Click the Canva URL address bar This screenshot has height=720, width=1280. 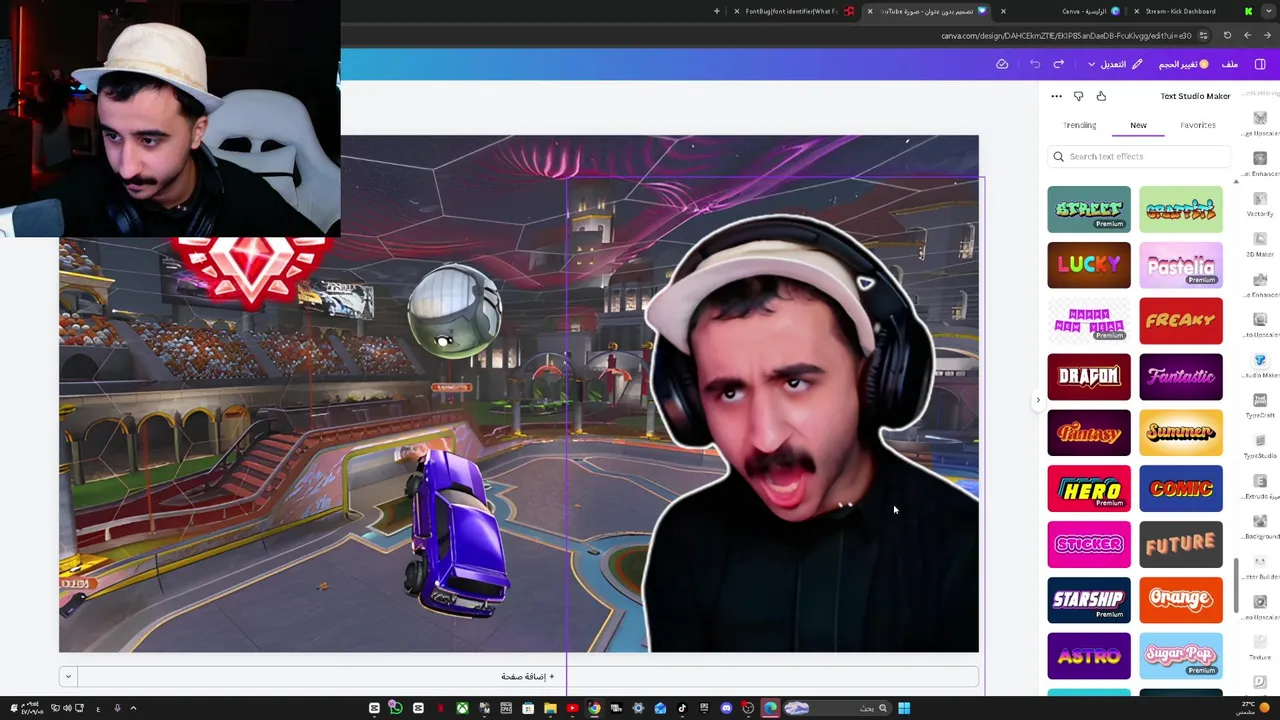point(1065,36)
